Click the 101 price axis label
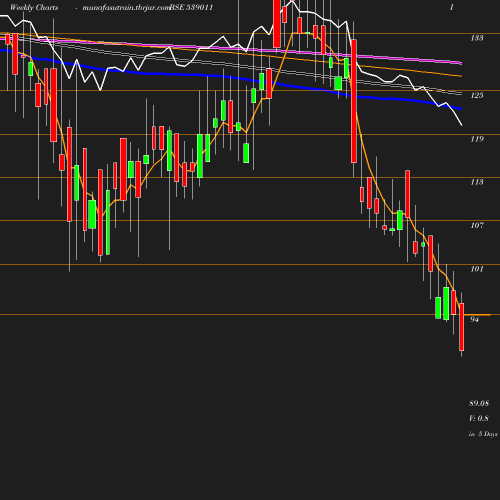This screenshot has height=500, width=500. tap(477, 269)
